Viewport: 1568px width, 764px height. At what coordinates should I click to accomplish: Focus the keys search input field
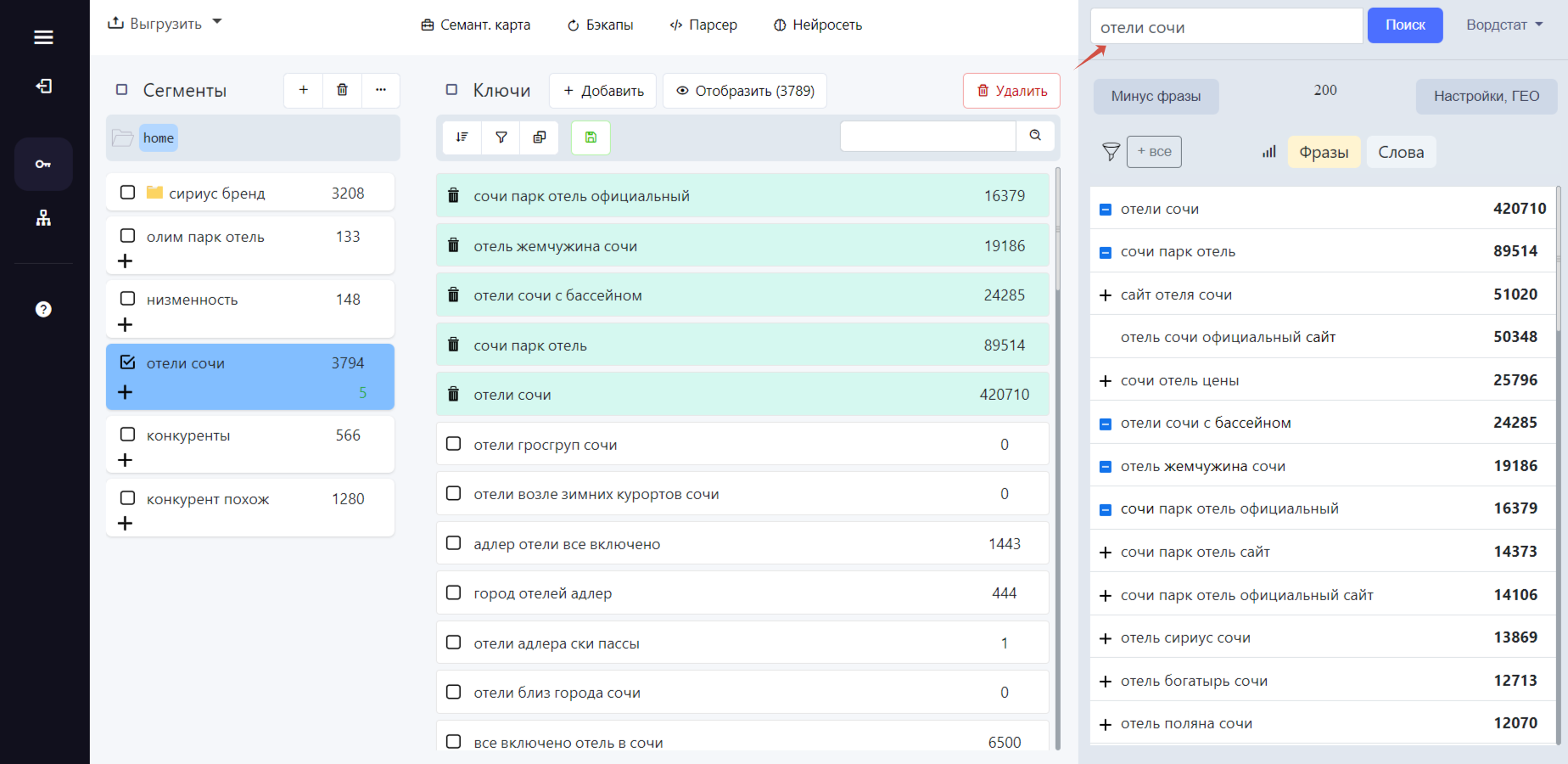927,136
